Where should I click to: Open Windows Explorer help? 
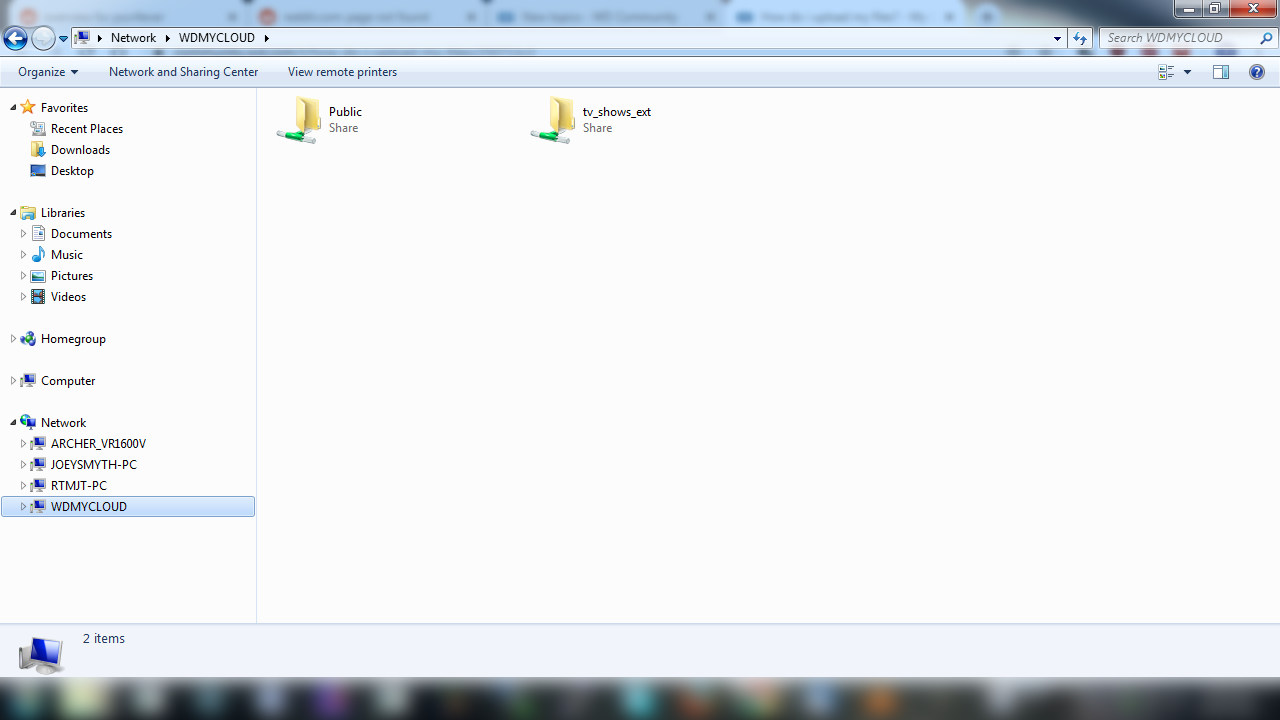tap(1257, 71)
